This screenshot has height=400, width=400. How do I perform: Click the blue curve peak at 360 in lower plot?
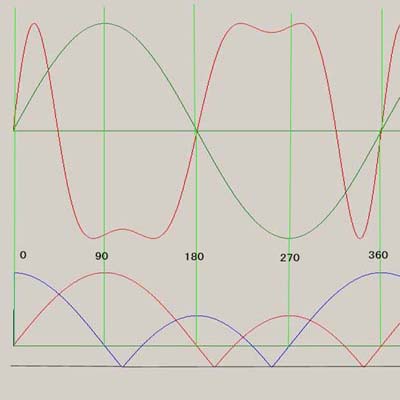(x=381, y=273)
